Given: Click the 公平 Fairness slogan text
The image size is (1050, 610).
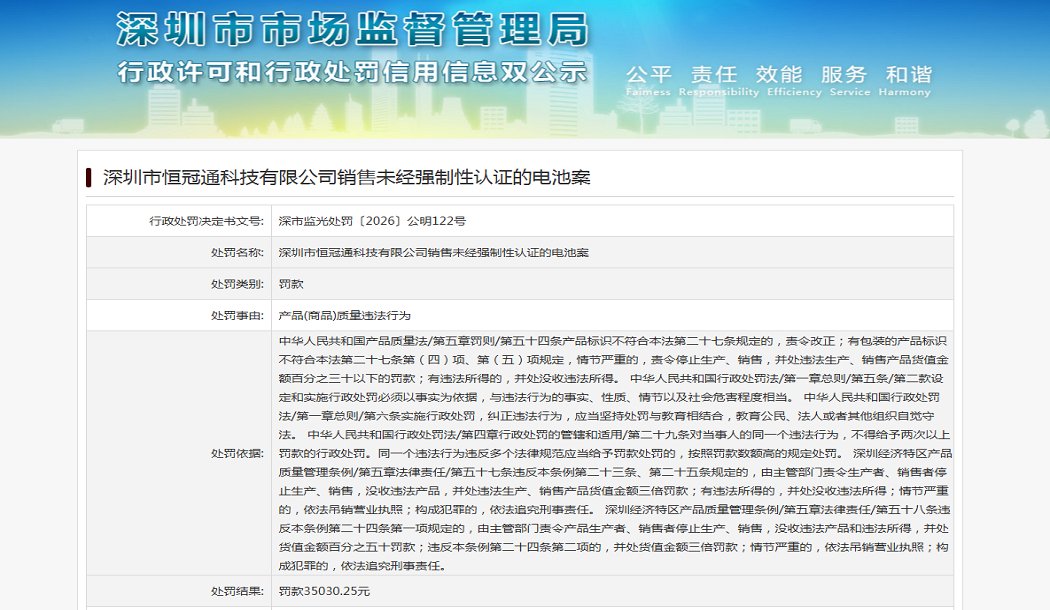Looking at the screenshot, I should (648, 80).
